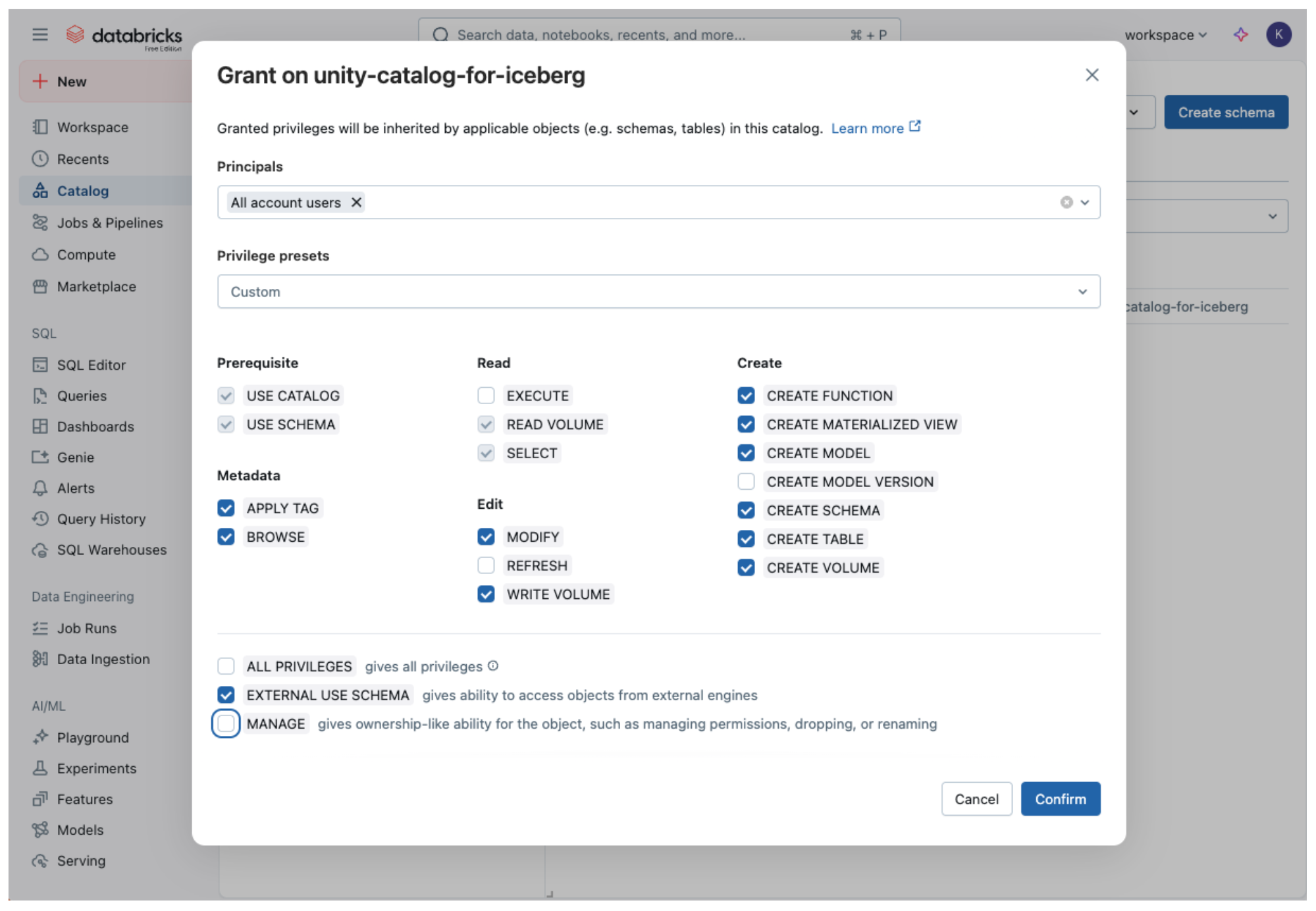Open the SQL Editor

pyautogui.click(x=91, y=364)
